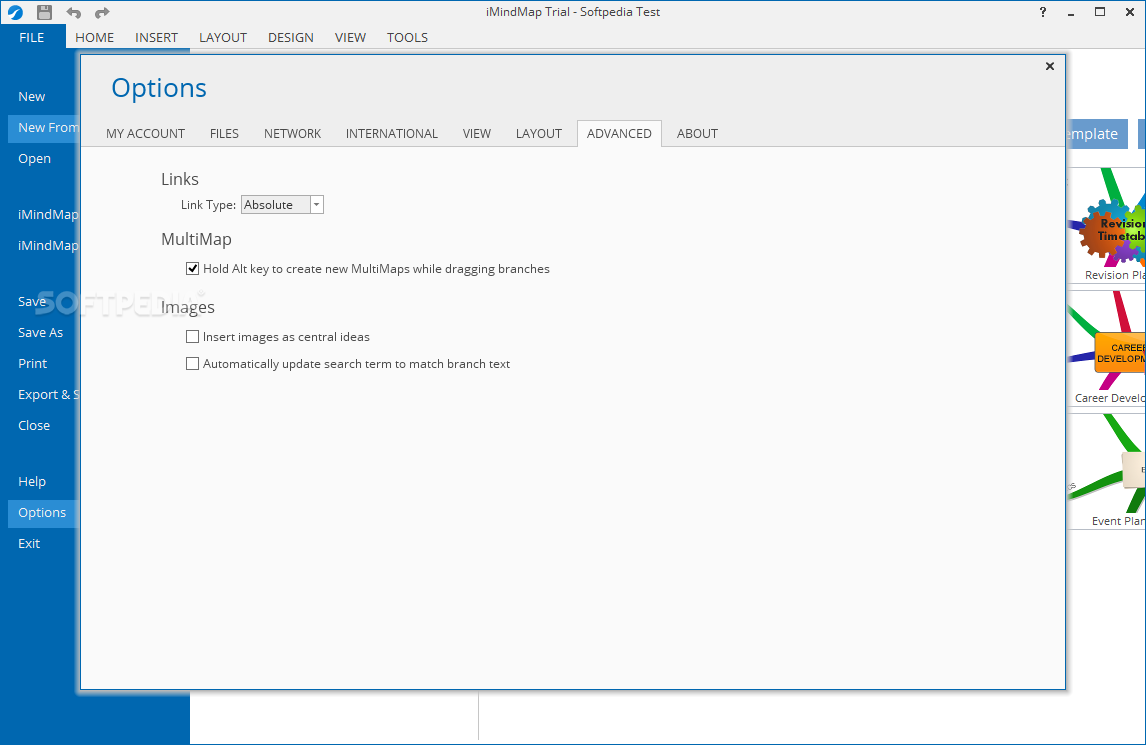1146x745 pixels.
Task: Select the ADVANCED tab
Action: point(619,134)
